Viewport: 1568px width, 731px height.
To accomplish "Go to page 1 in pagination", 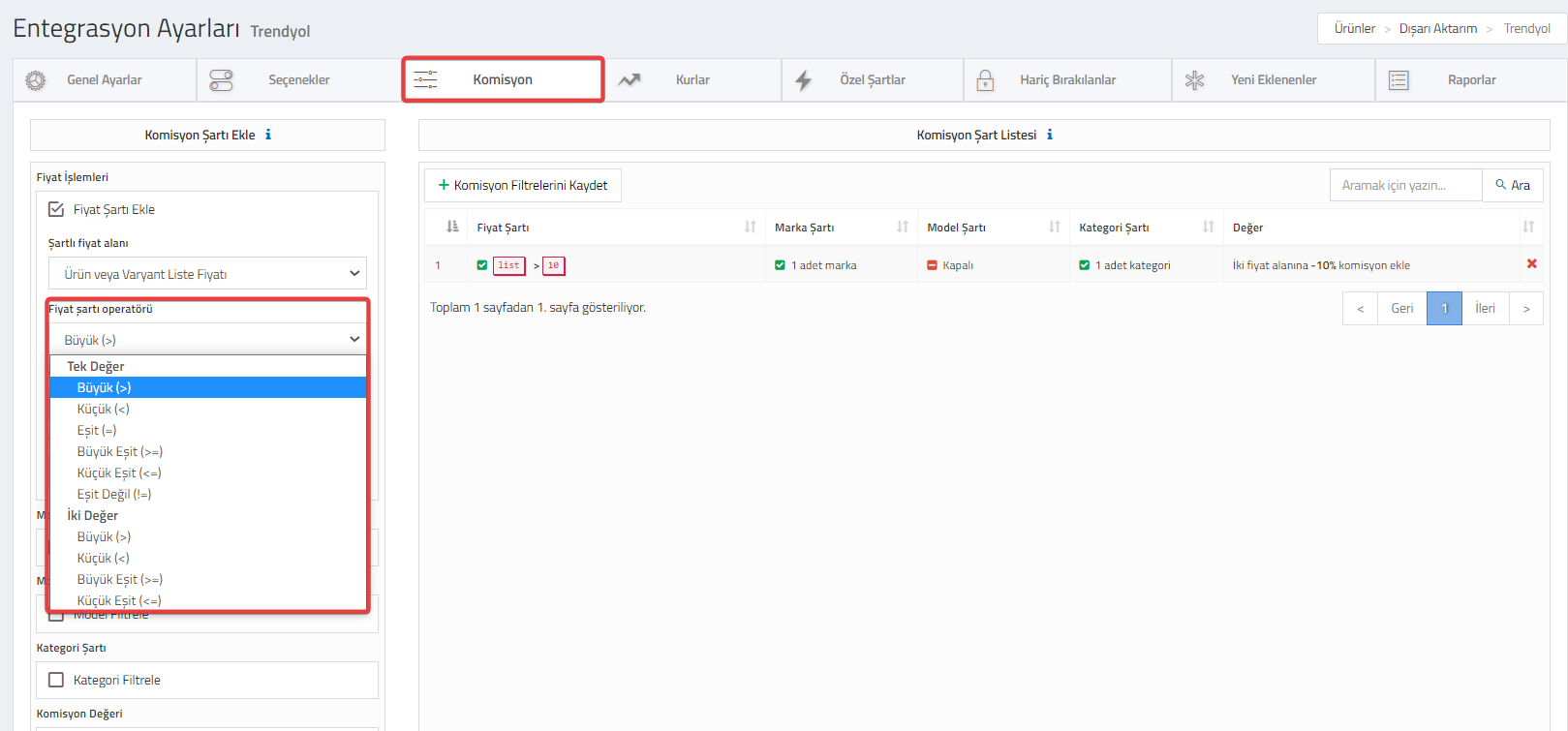I will (1444, 308).
